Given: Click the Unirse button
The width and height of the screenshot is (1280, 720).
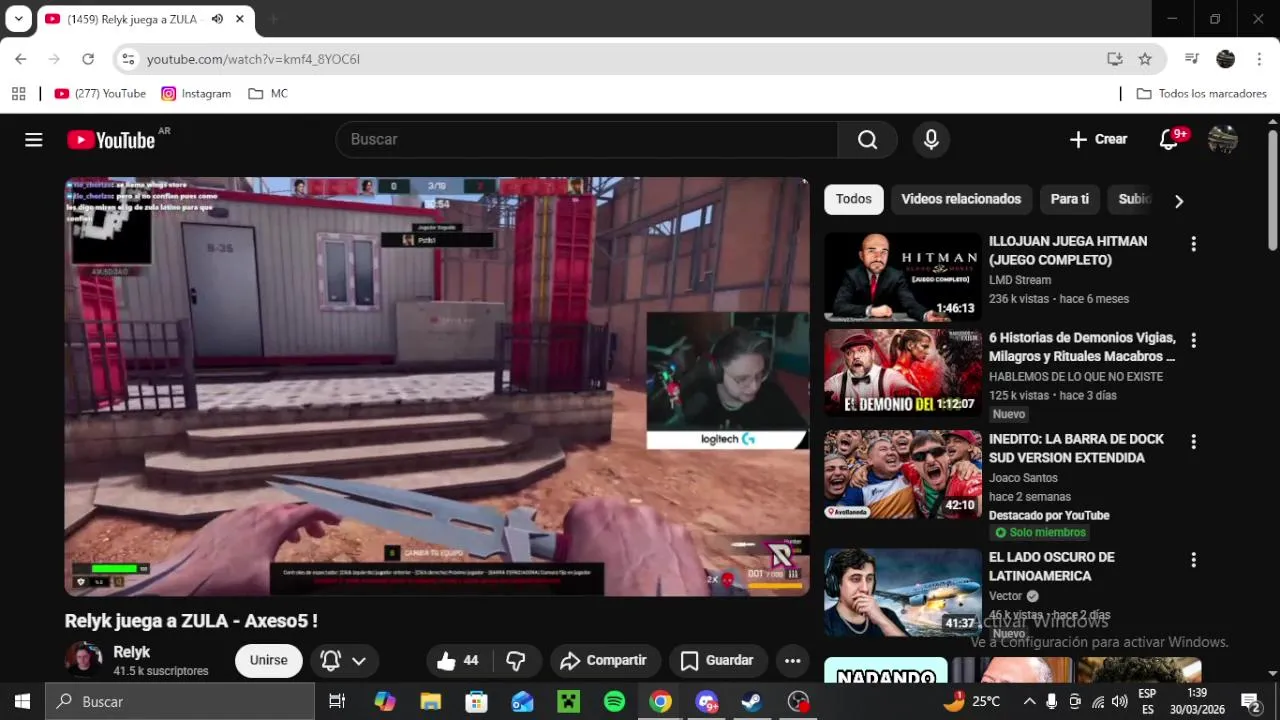Looking at the screenshot, I should 269,660.
